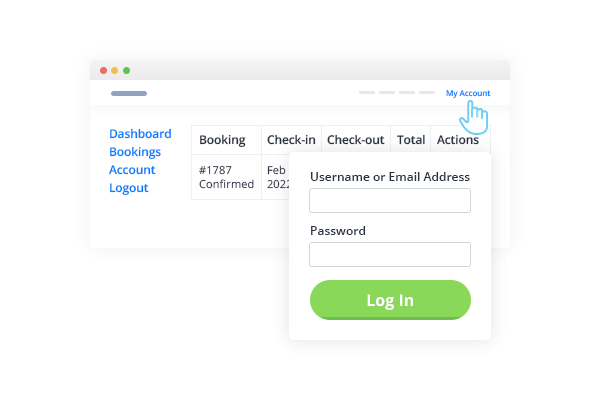Click the Total column header
Image resolution: width=600 pixels, height=400 pixels.
[x=411, y=140]
